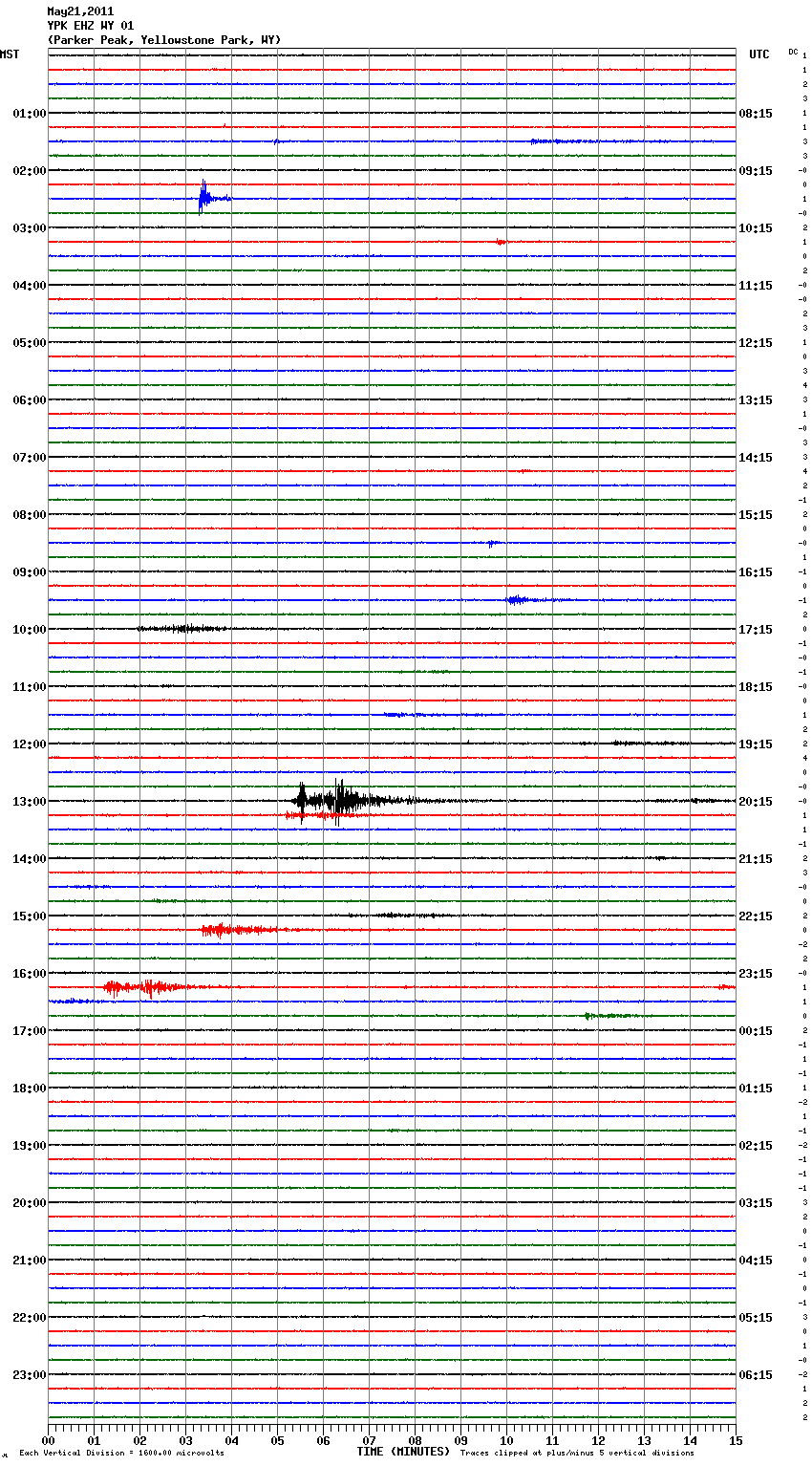Click the 00:15 UTC time label
This screenshot has height=1466, width=812.
(756, 1031)
